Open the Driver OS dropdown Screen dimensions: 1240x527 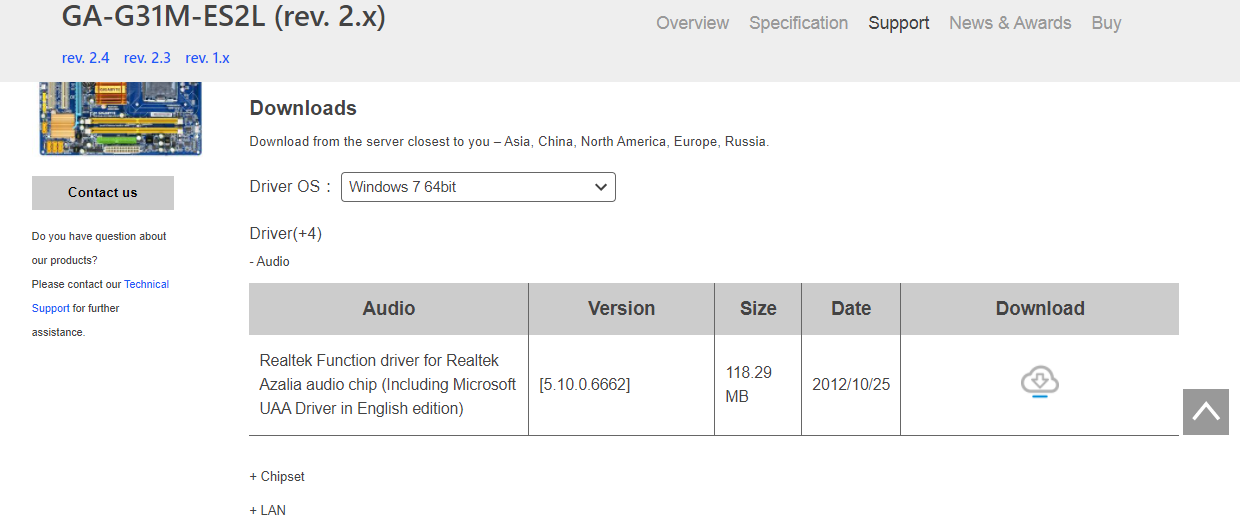point(478,187)
